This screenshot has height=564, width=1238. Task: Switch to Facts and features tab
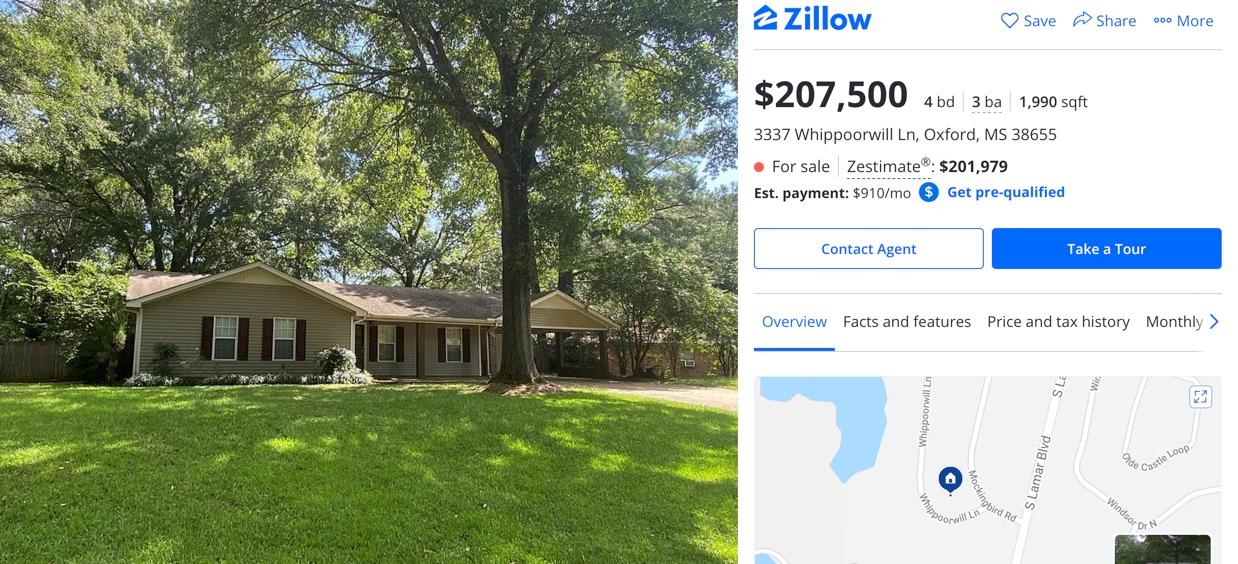907,321
